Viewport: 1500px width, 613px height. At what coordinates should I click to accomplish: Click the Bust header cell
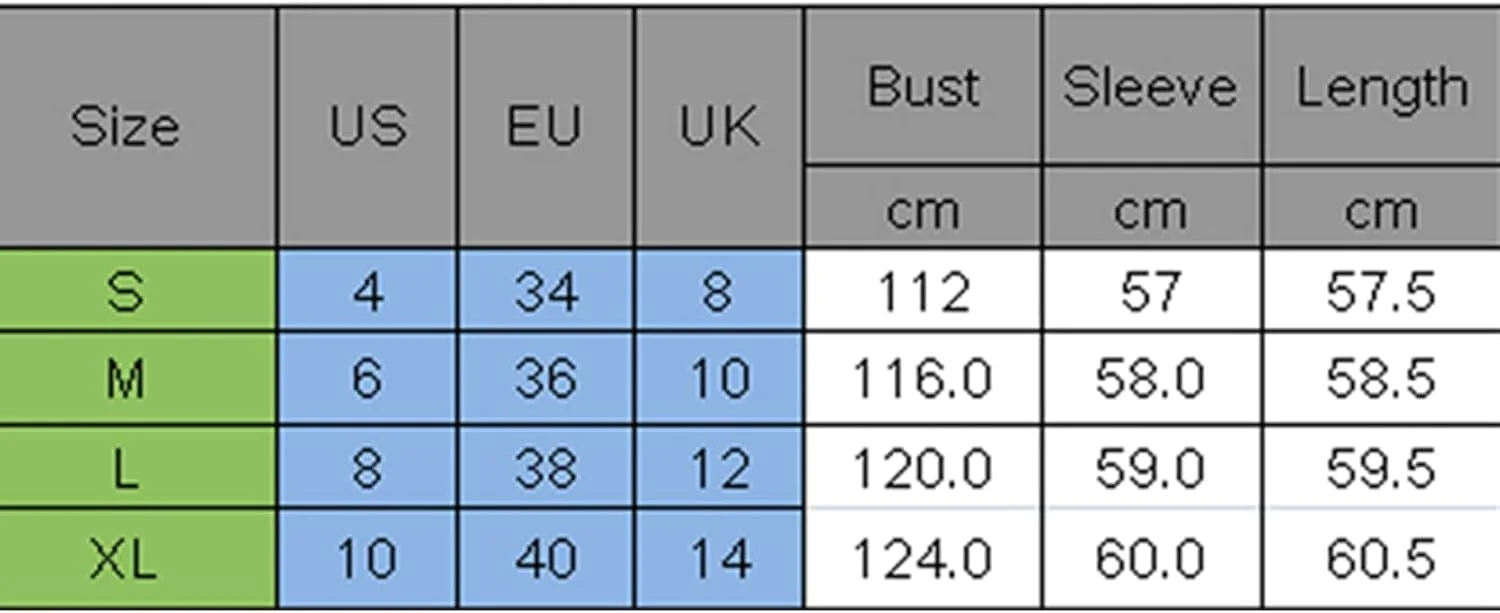pos(923,88)
